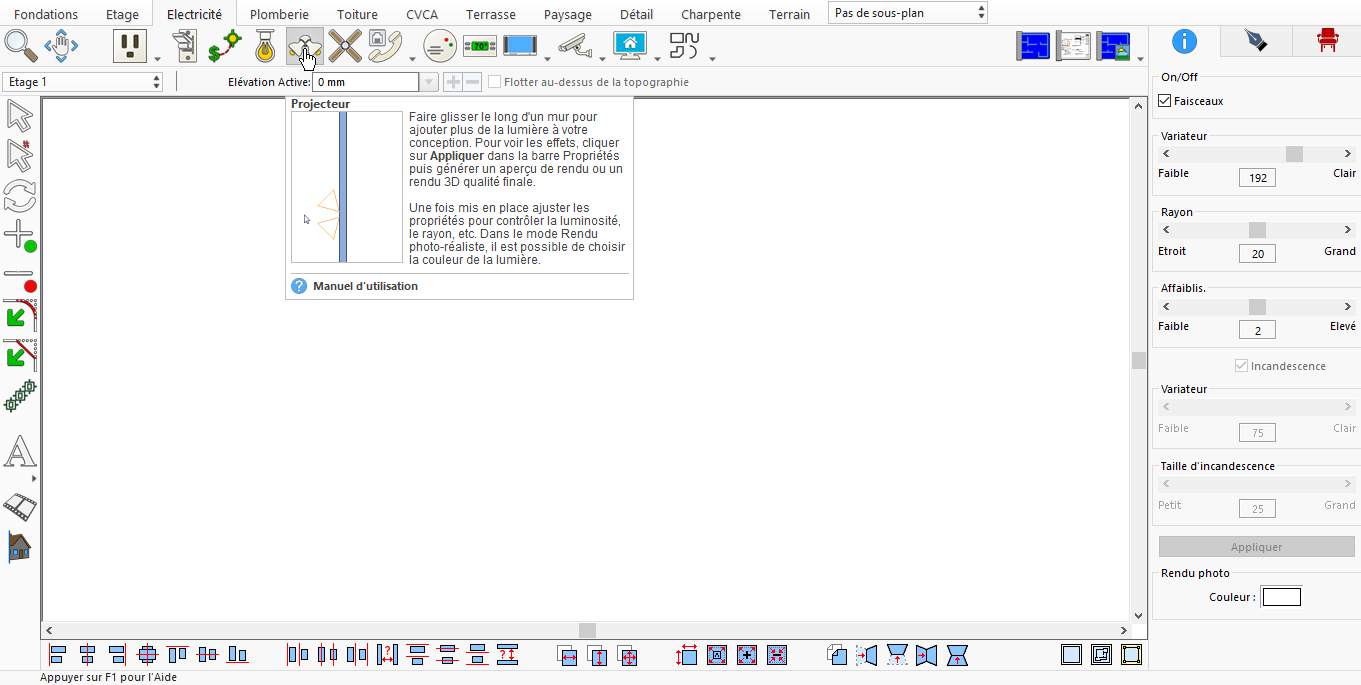Select the smart home monitor tool
This screenshot has width=1361, height=685.
point(630,45)
